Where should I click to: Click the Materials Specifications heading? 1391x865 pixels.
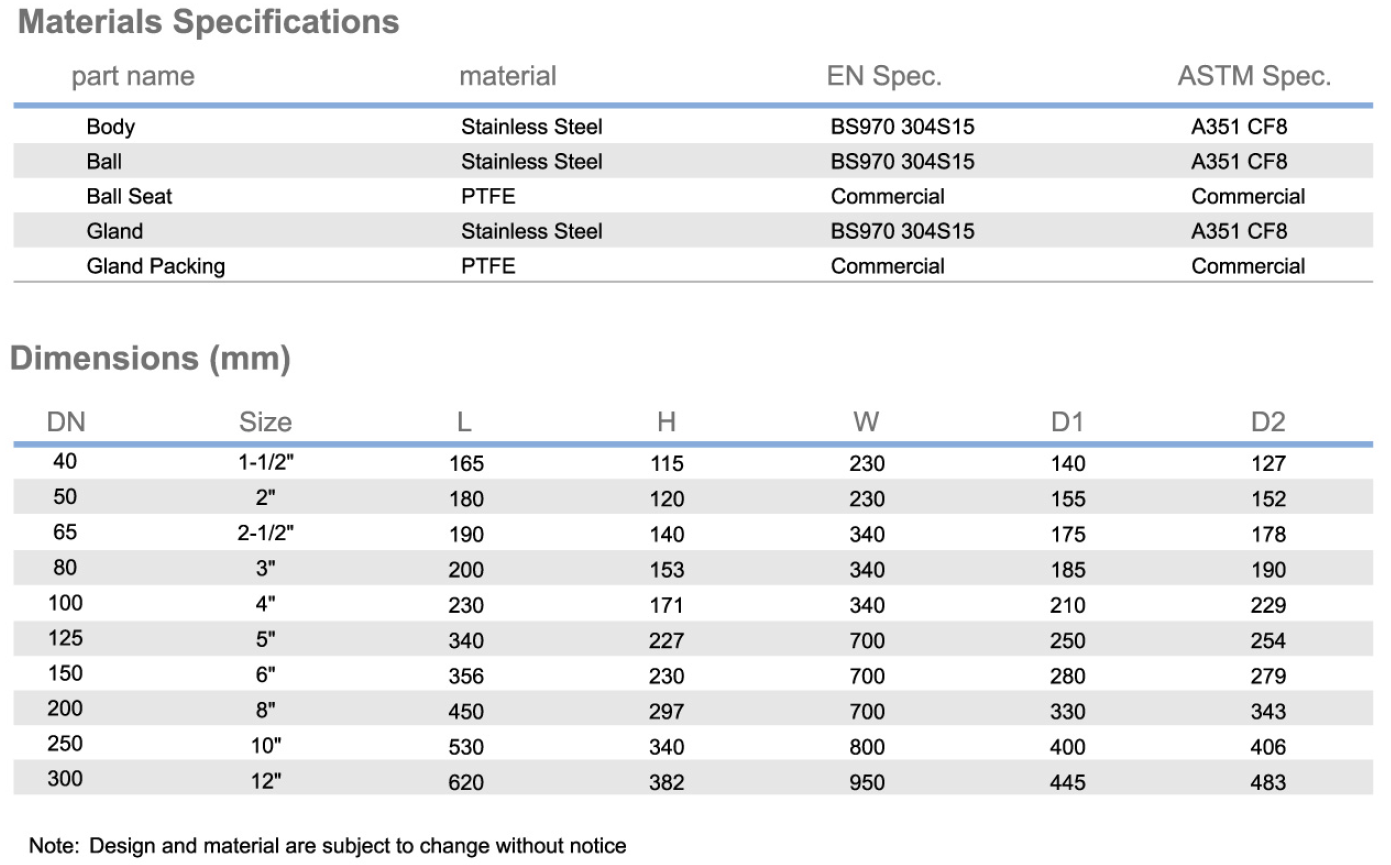pyautogui.click(x=209, y=23)
